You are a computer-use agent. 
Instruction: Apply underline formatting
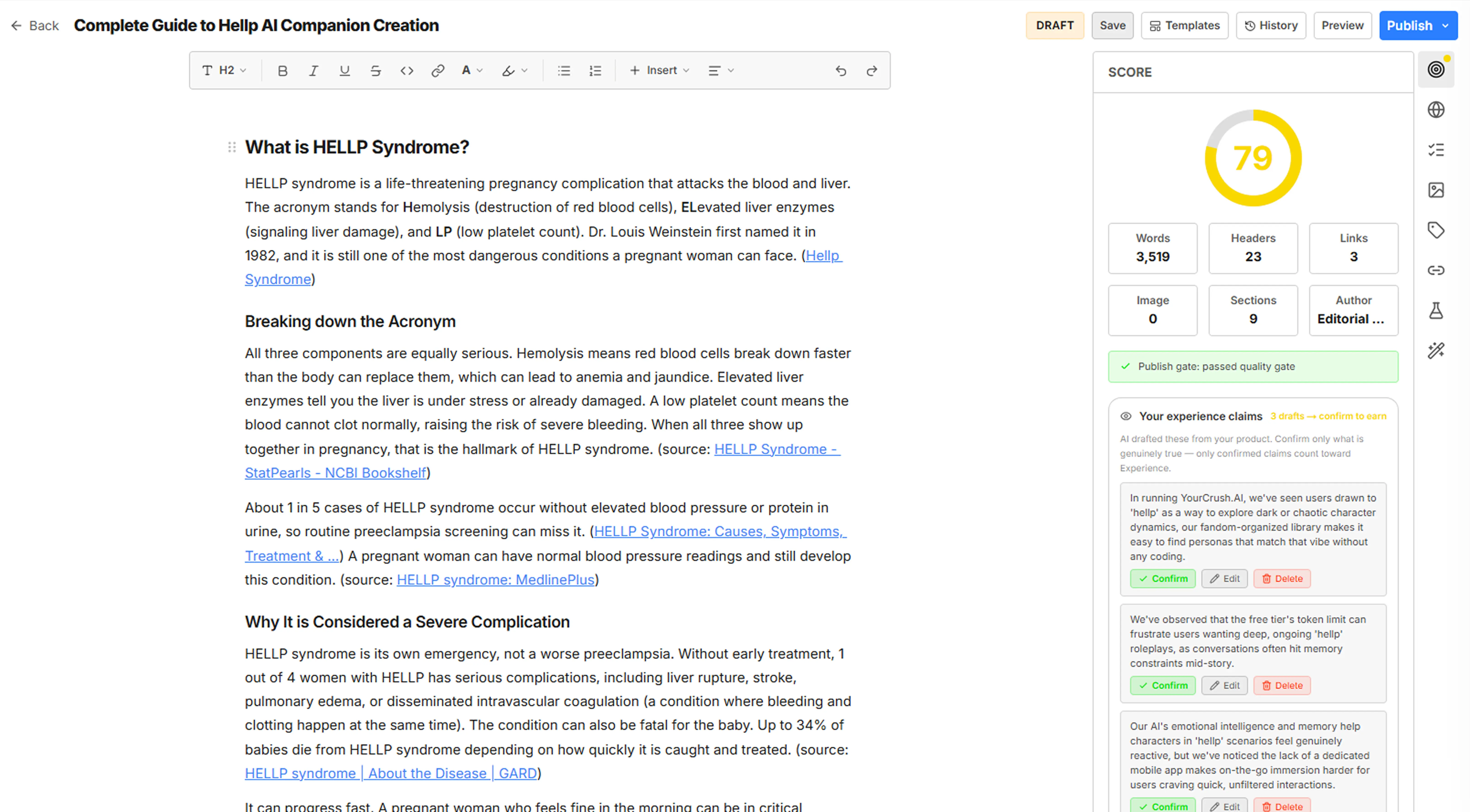[x=344, y=71]
